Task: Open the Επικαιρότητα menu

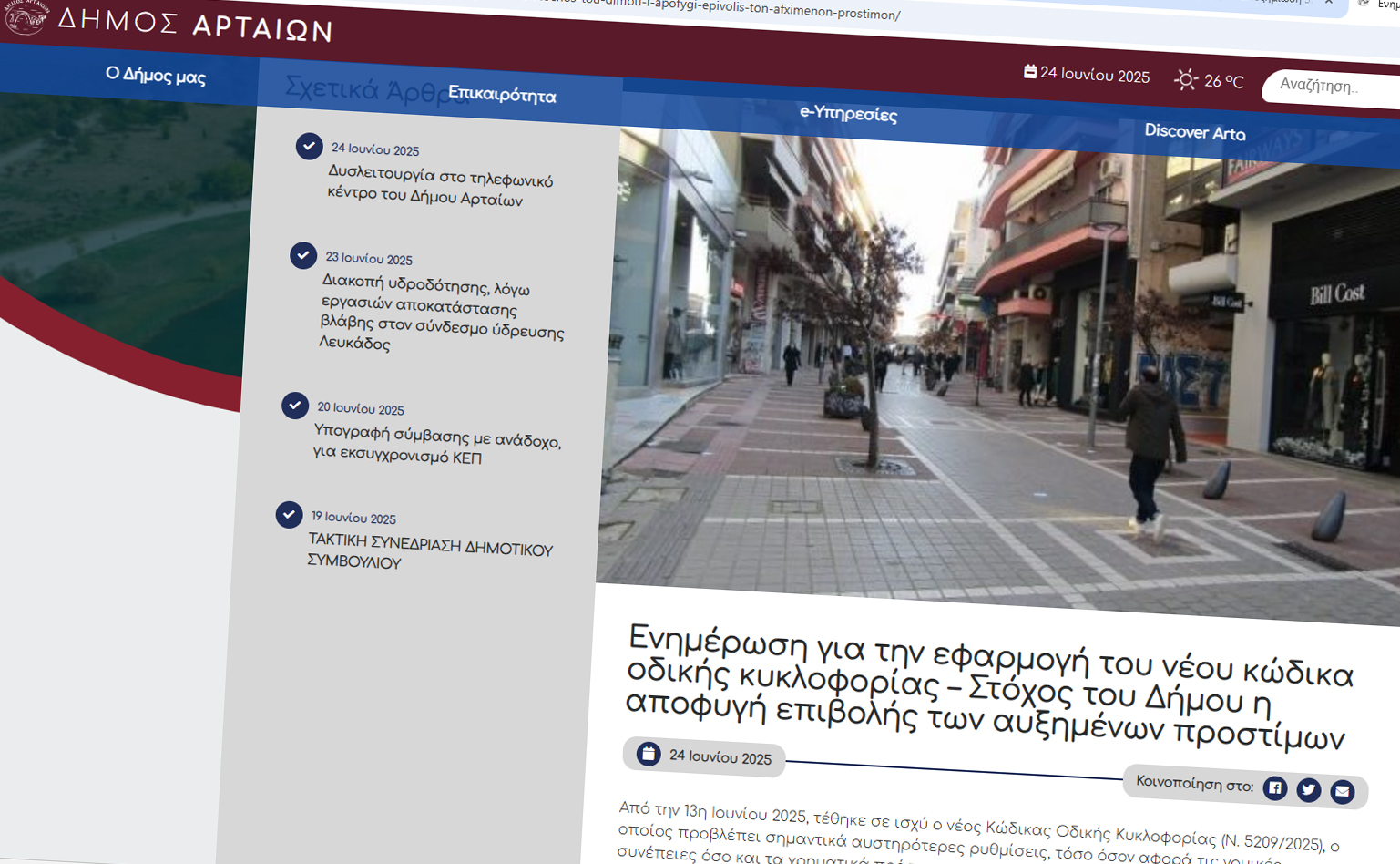Action: point(502,94)
